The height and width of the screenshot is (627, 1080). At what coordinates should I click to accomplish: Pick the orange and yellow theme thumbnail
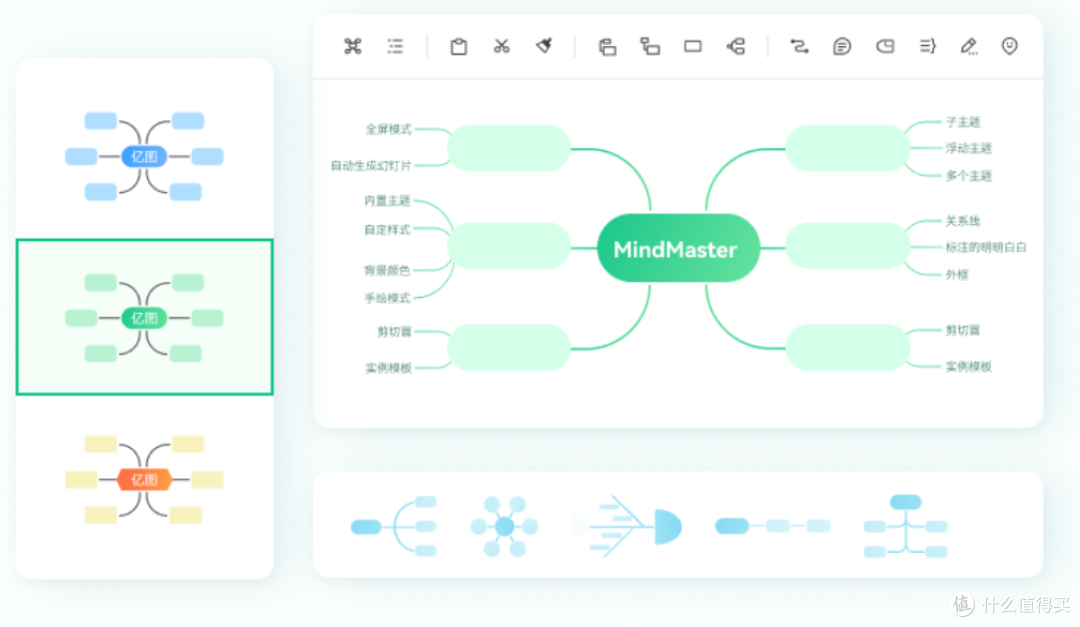144,479
